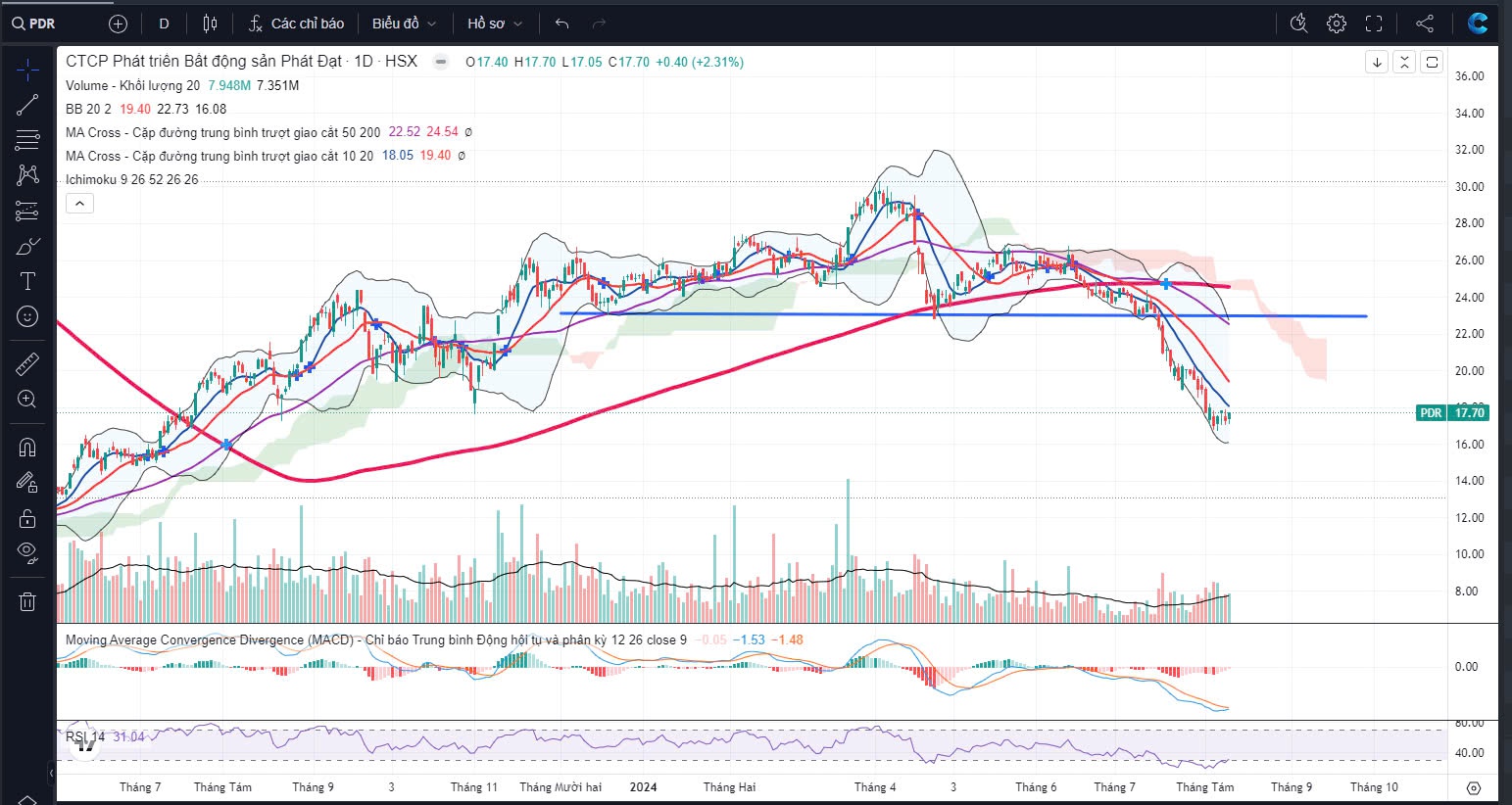Viewport: 1512px width, 805px height.
Task: Select the crosshair cursor tool
Action: (x=27, y=70)
